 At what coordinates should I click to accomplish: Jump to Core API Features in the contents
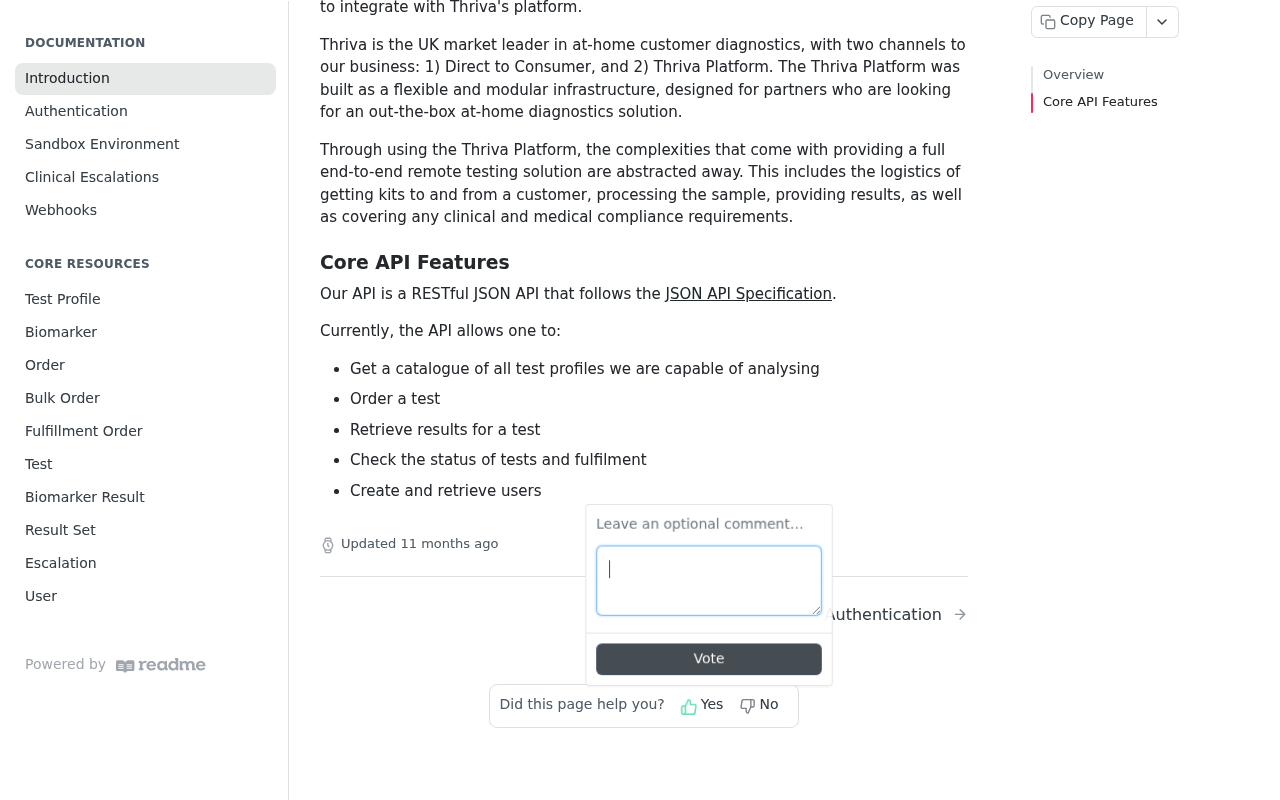pos(1100,102)
